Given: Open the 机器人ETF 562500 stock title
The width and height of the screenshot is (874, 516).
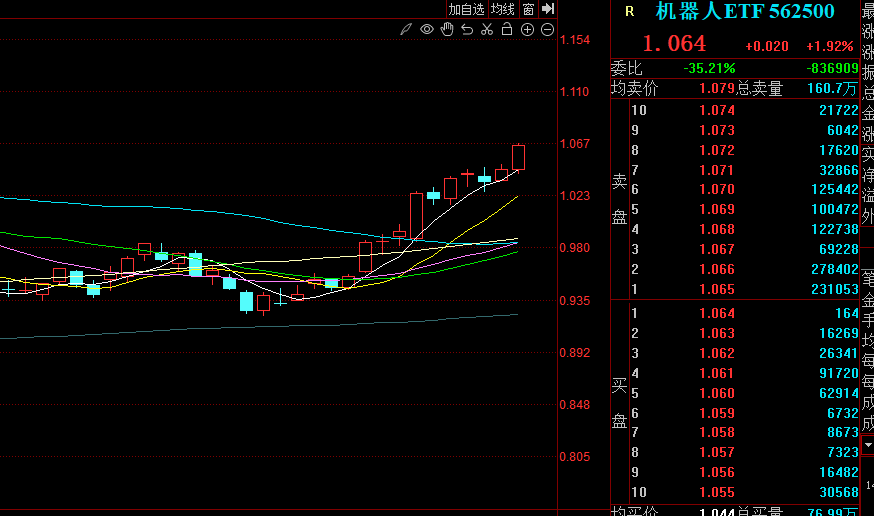Looking at the screenshot, I should (x=744, y=12).
